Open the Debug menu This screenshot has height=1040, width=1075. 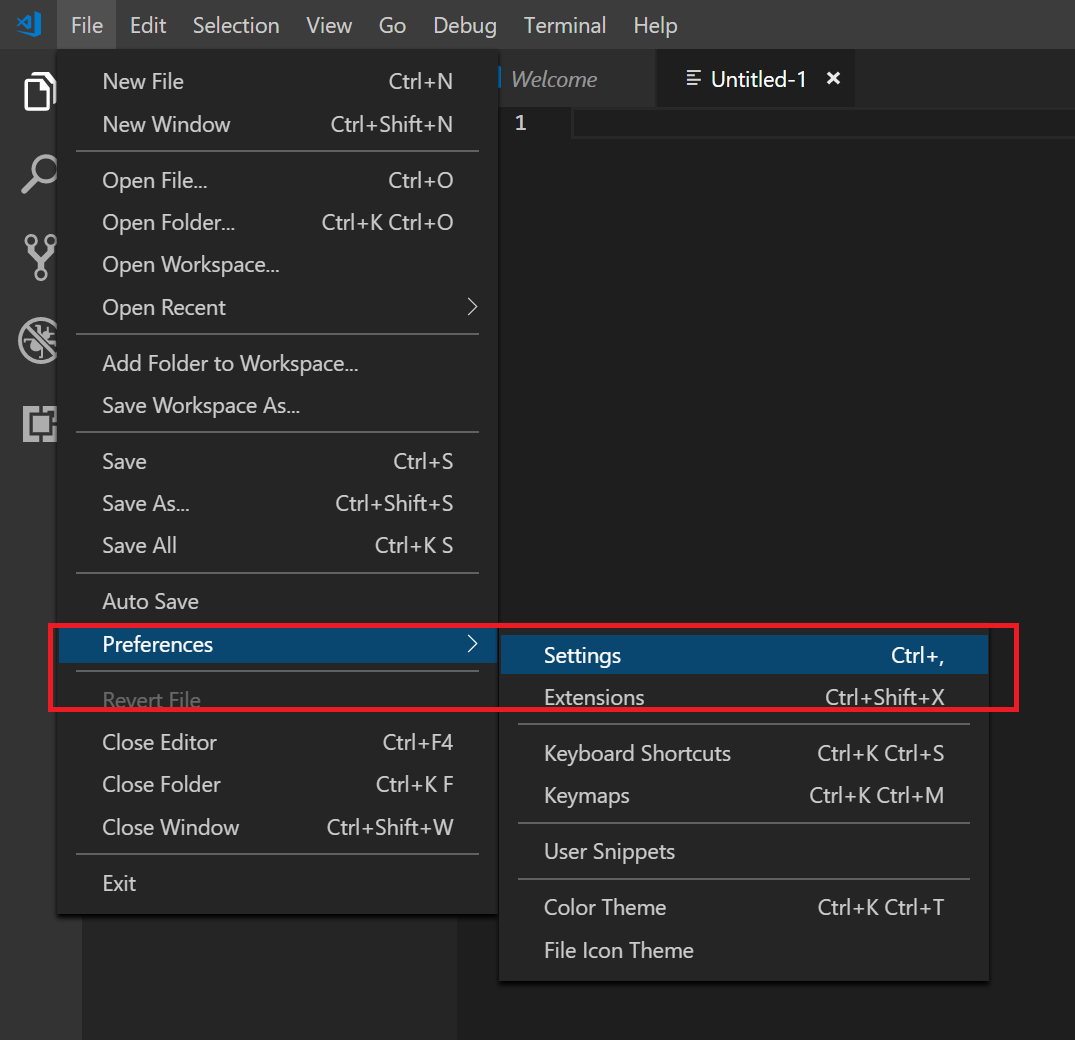(465, 25)
